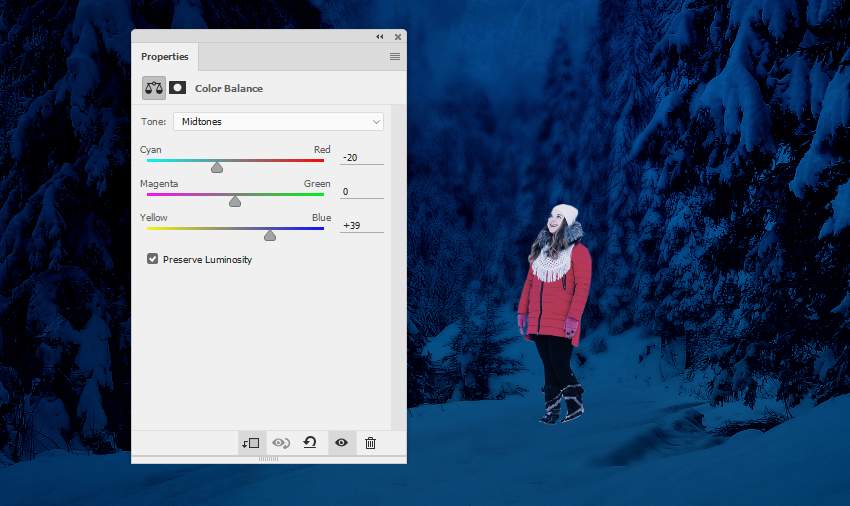
Task: Click the panel bottom resize grip
Action: point(268,459)
